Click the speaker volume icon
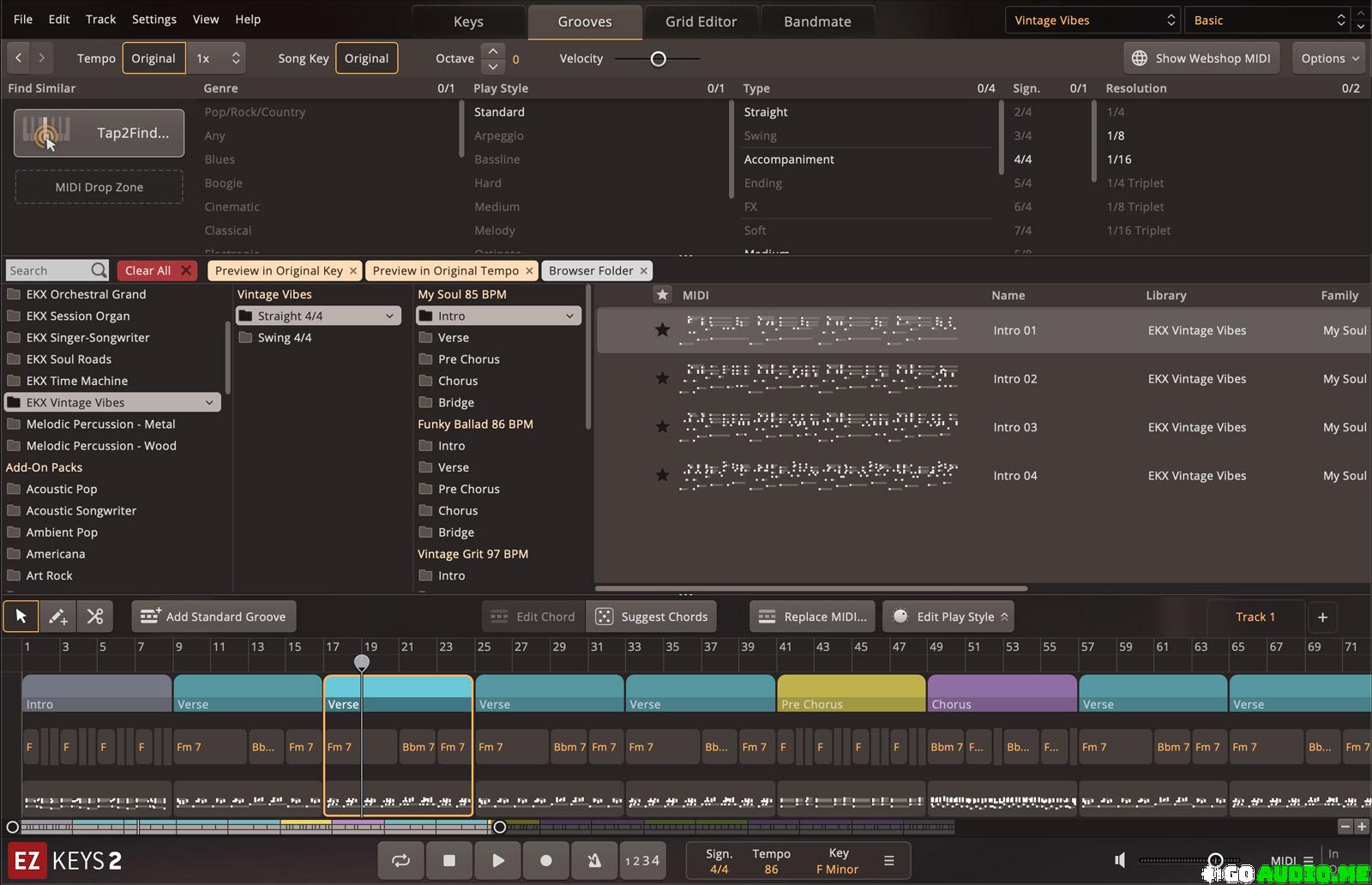 coord(1119,860)
